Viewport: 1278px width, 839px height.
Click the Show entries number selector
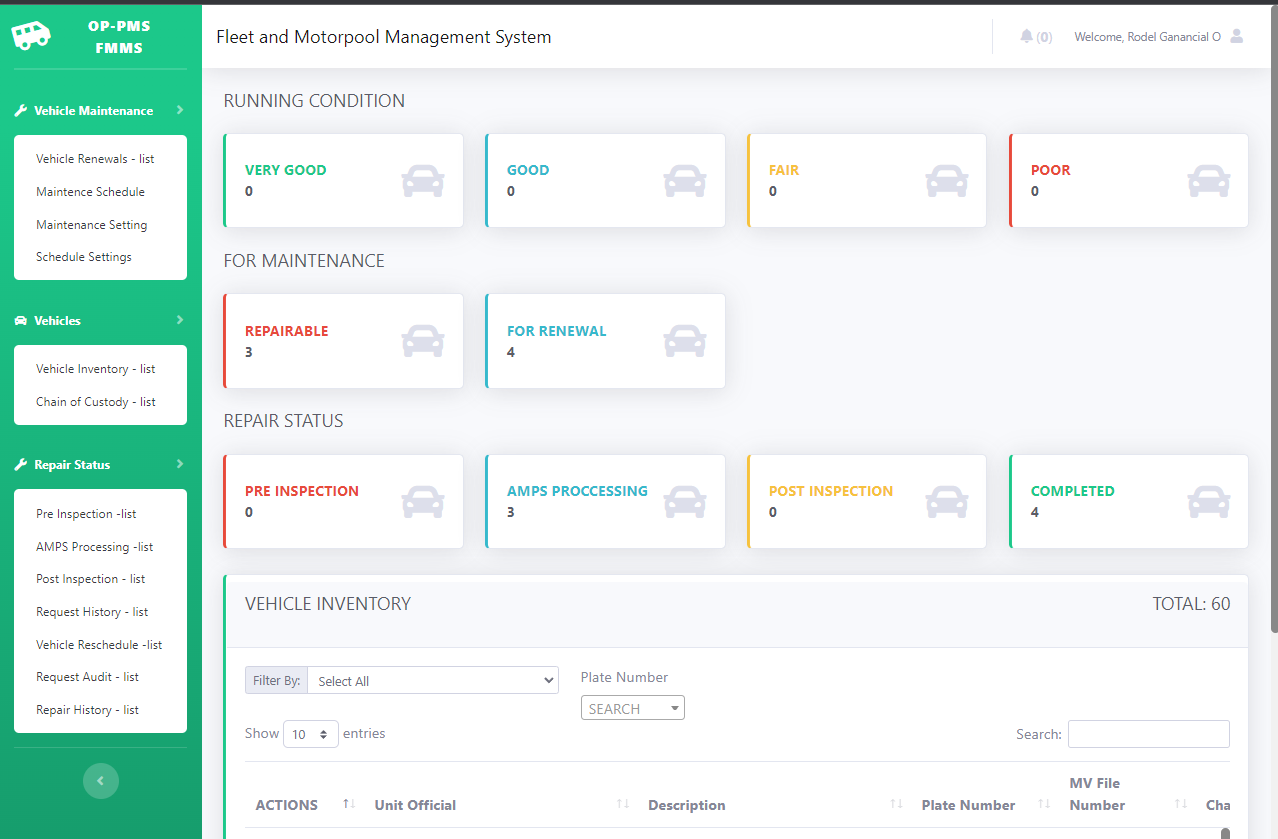pos(311,734)
